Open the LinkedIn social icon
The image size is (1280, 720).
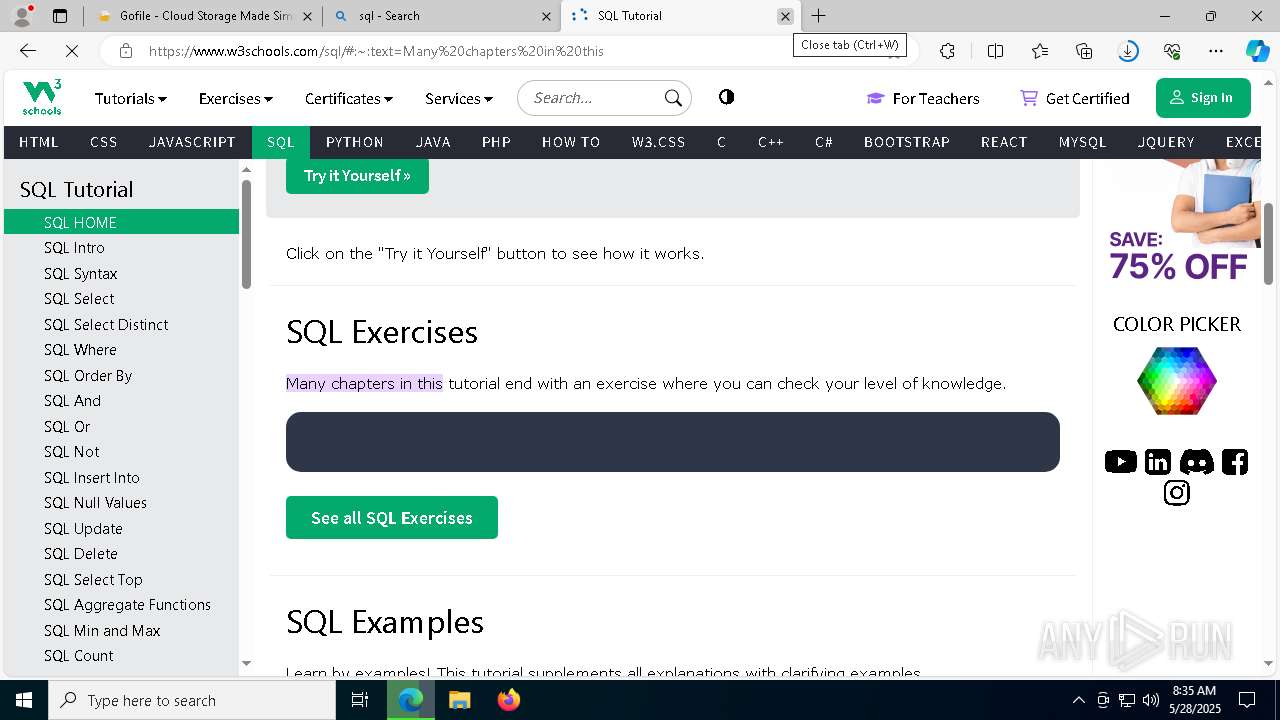point(1158,461)
